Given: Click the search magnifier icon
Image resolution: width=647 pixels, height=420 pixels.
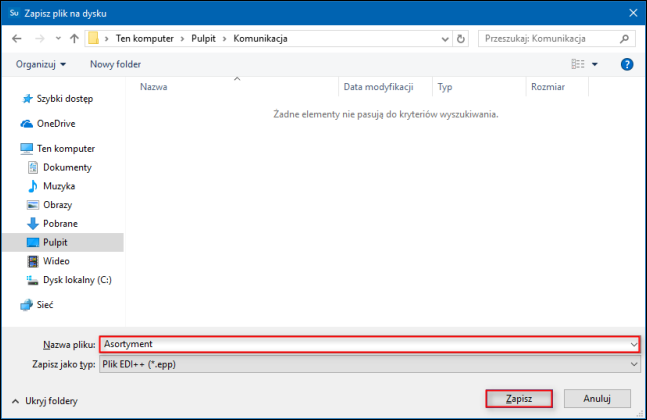Looking at the screenshot, I should coord(624,39).
